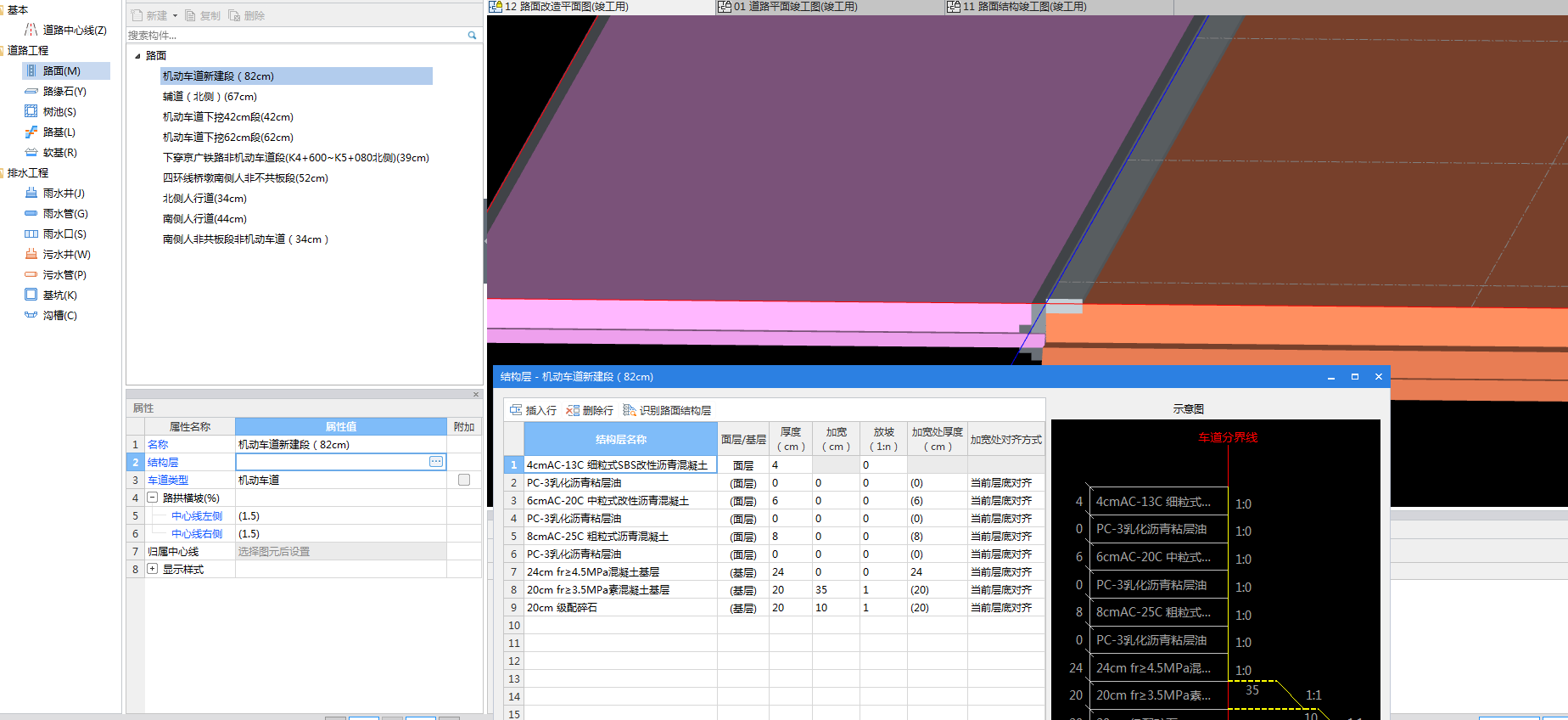Click 删除行 delete row button
Image resolution: width=1568 pixels, height=720 pixels.
[x=590, y=410]
